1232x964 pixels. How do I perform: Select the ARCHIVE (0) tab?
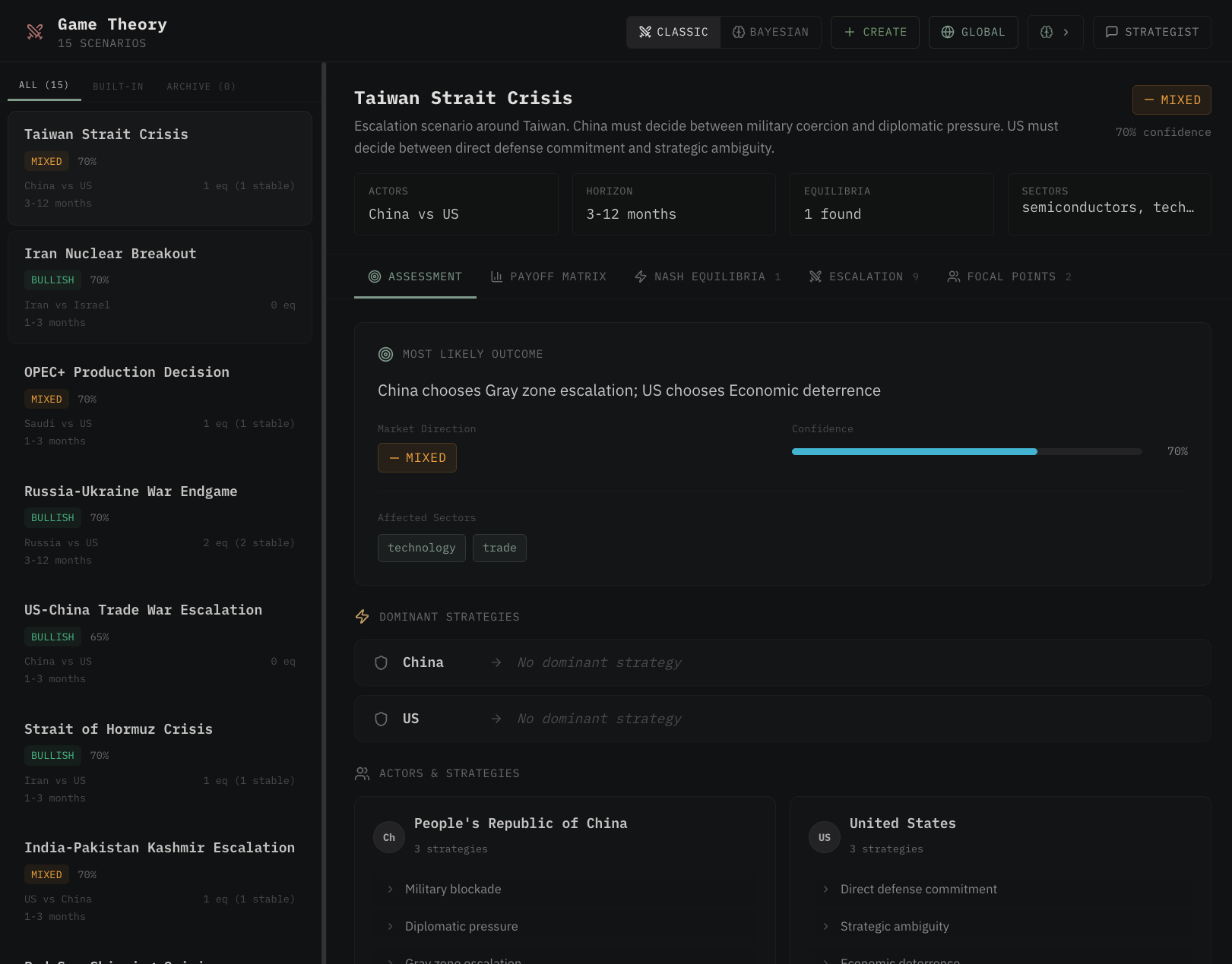tap(201, 86)
